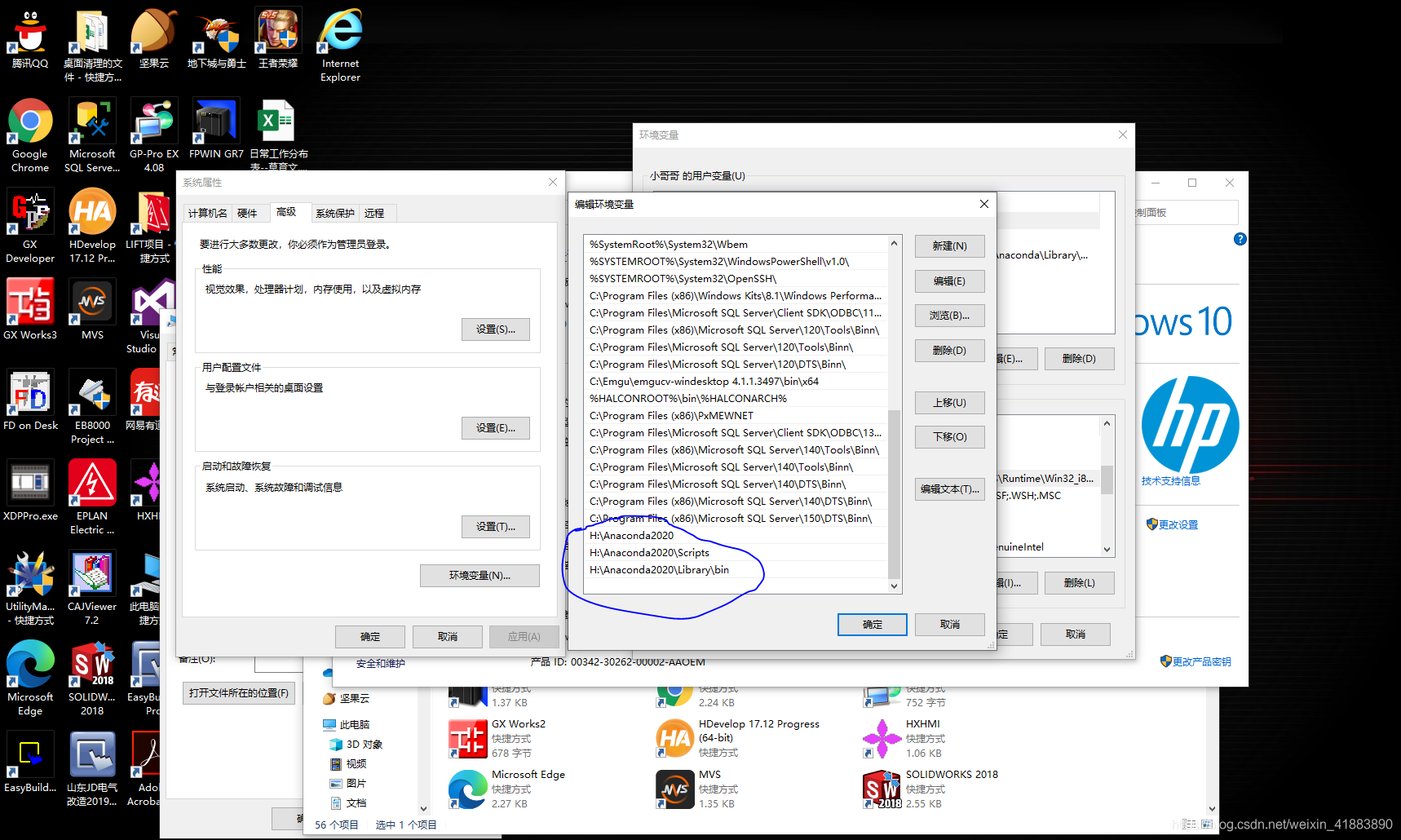Click 环境变量(N)... in System Properties
This screenshot has height=840, width=1401.
(x=480, y=576)
